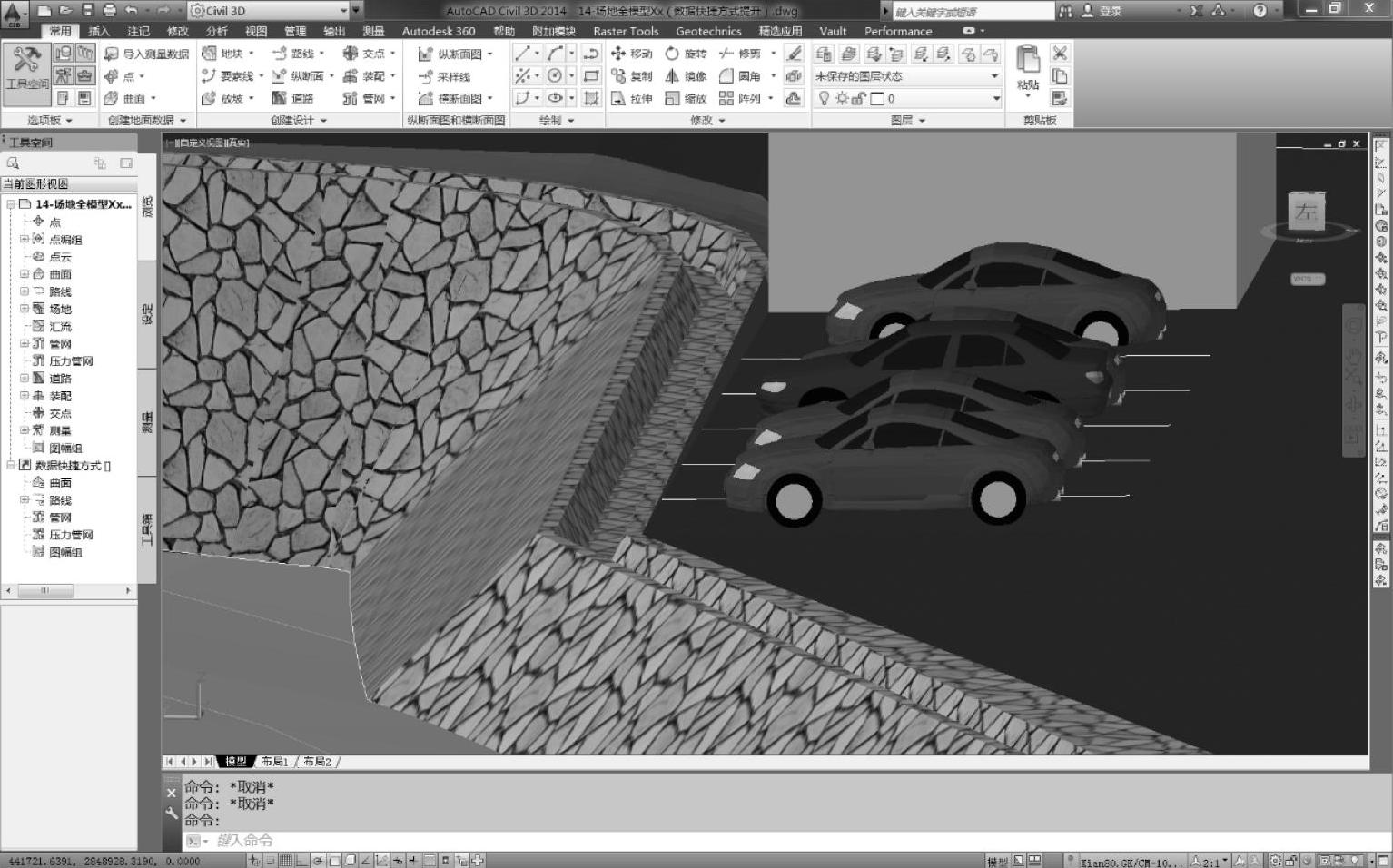Select the 复制 copy tool
Viewport: 1393px width, 868px height.
point(632,76)
